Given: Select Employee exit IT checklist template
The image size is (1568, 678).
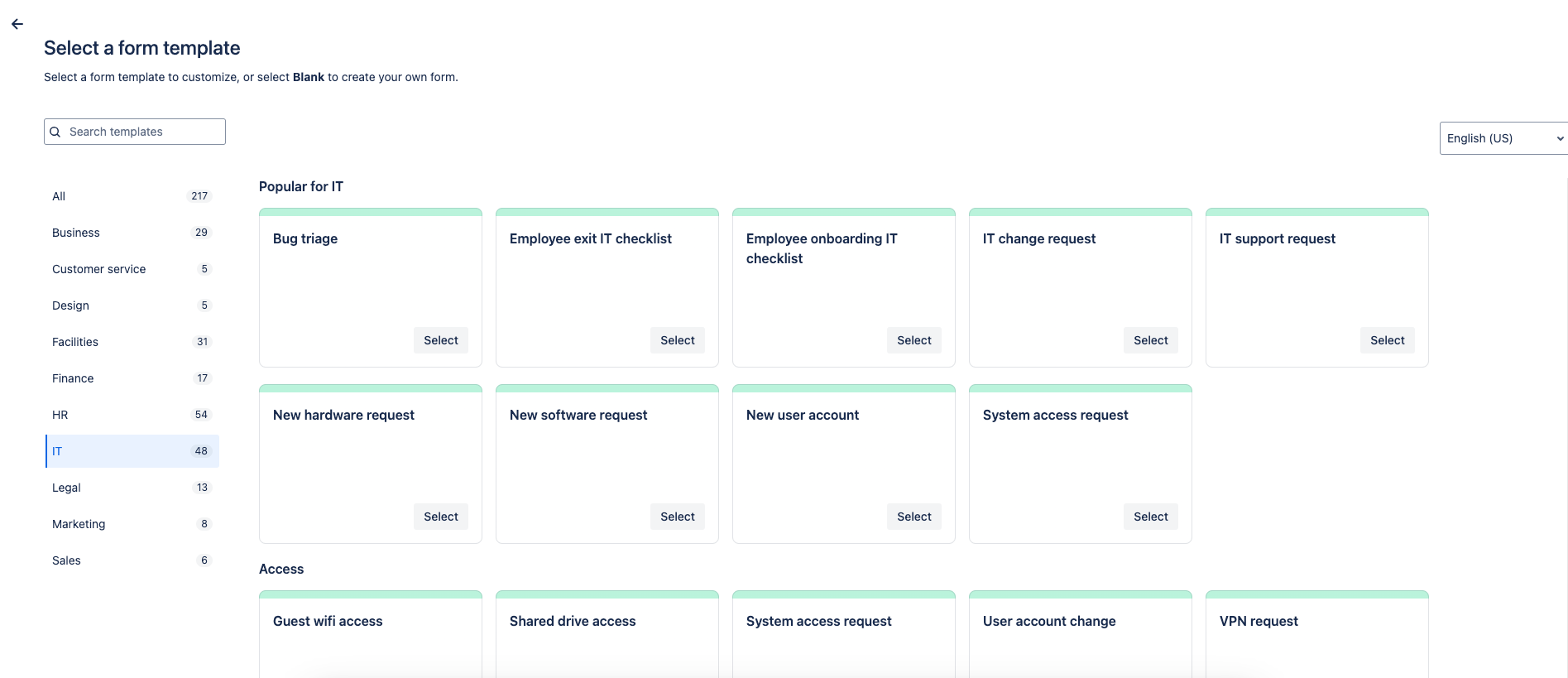Looking at the screenshot, I should pos(677,340).
